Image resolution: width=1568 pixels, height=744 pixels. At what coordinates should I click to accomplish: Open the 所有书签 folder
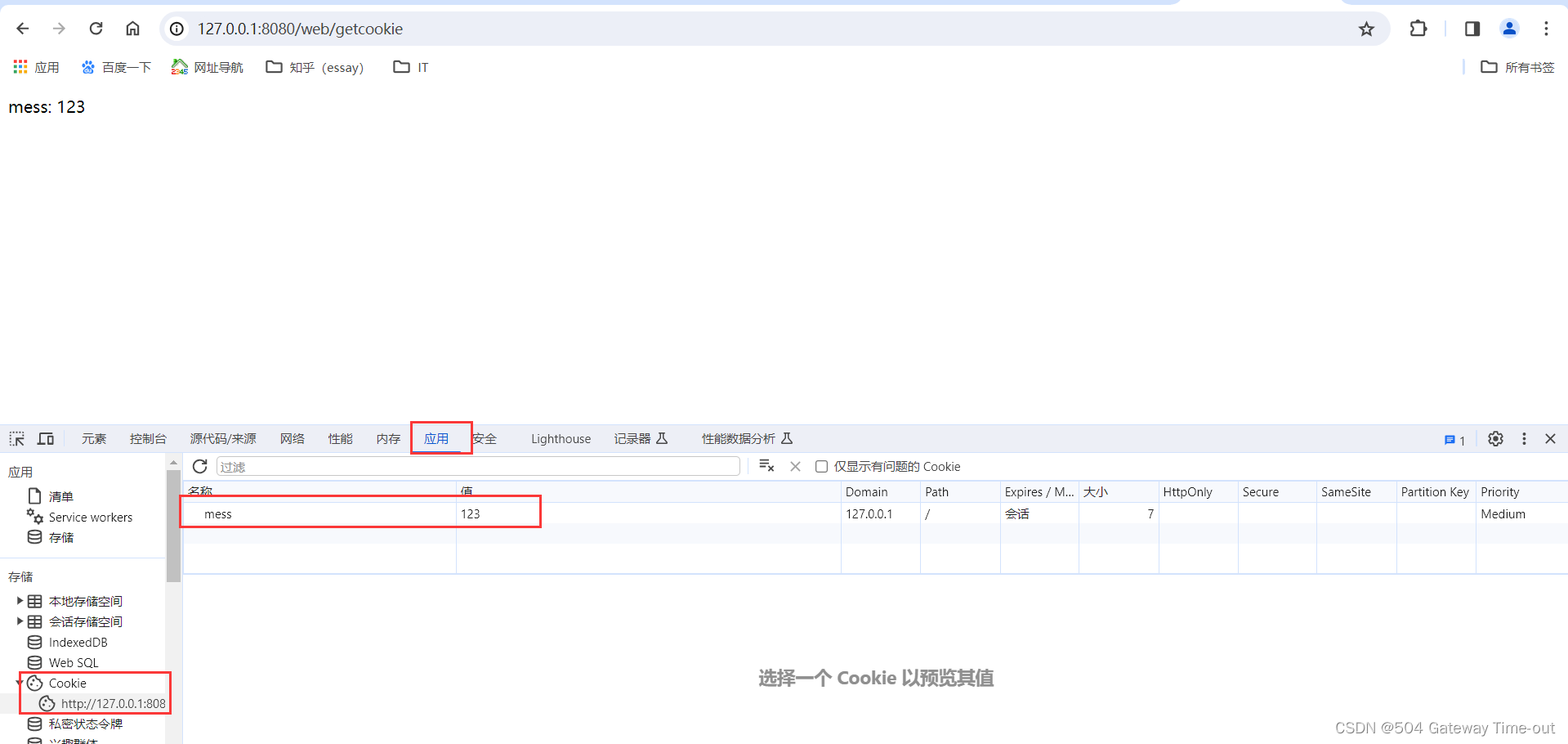tap(1517, 67)
